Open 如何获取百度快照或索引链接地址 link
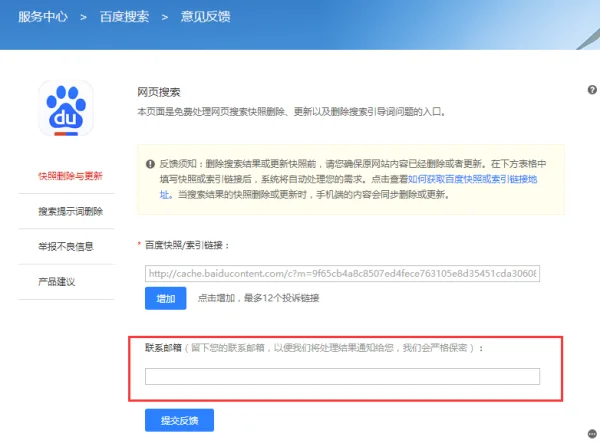The height and width of the screenshot is (447, 600). [x=472, y=179]
